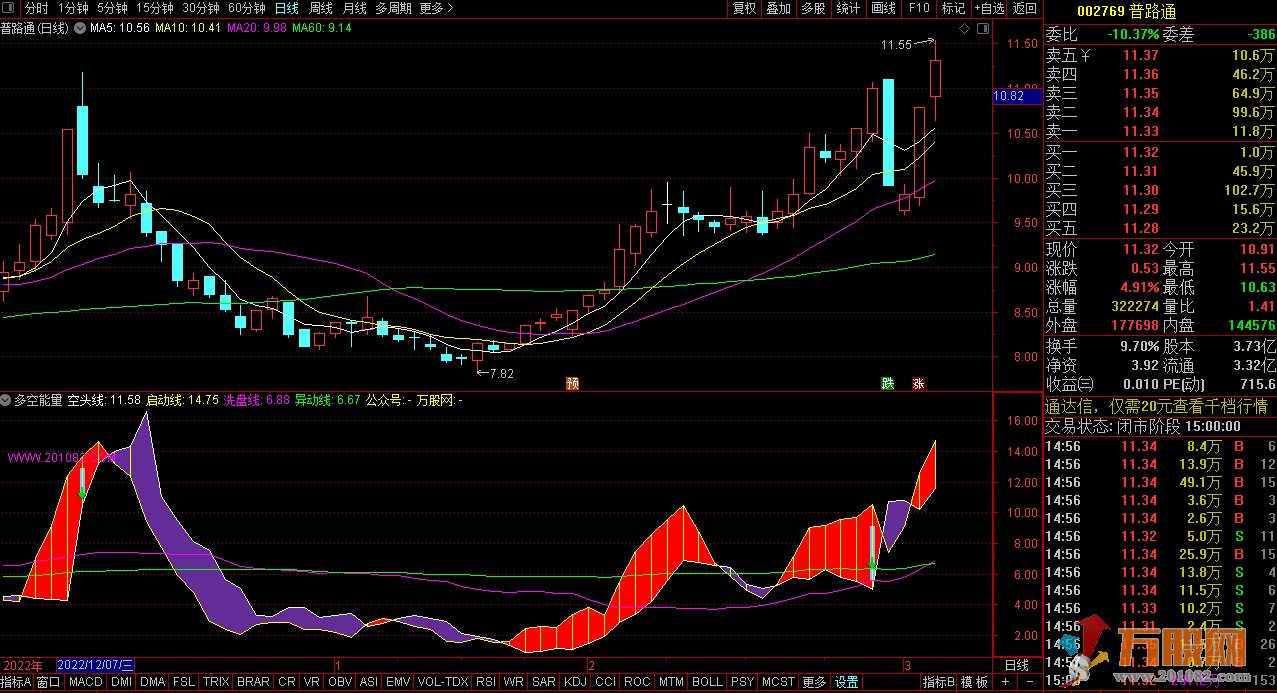The width and height of the screenshot is (1277, 693).
Task: Select the 1分钟 period tab
Action: click(73, 8)
